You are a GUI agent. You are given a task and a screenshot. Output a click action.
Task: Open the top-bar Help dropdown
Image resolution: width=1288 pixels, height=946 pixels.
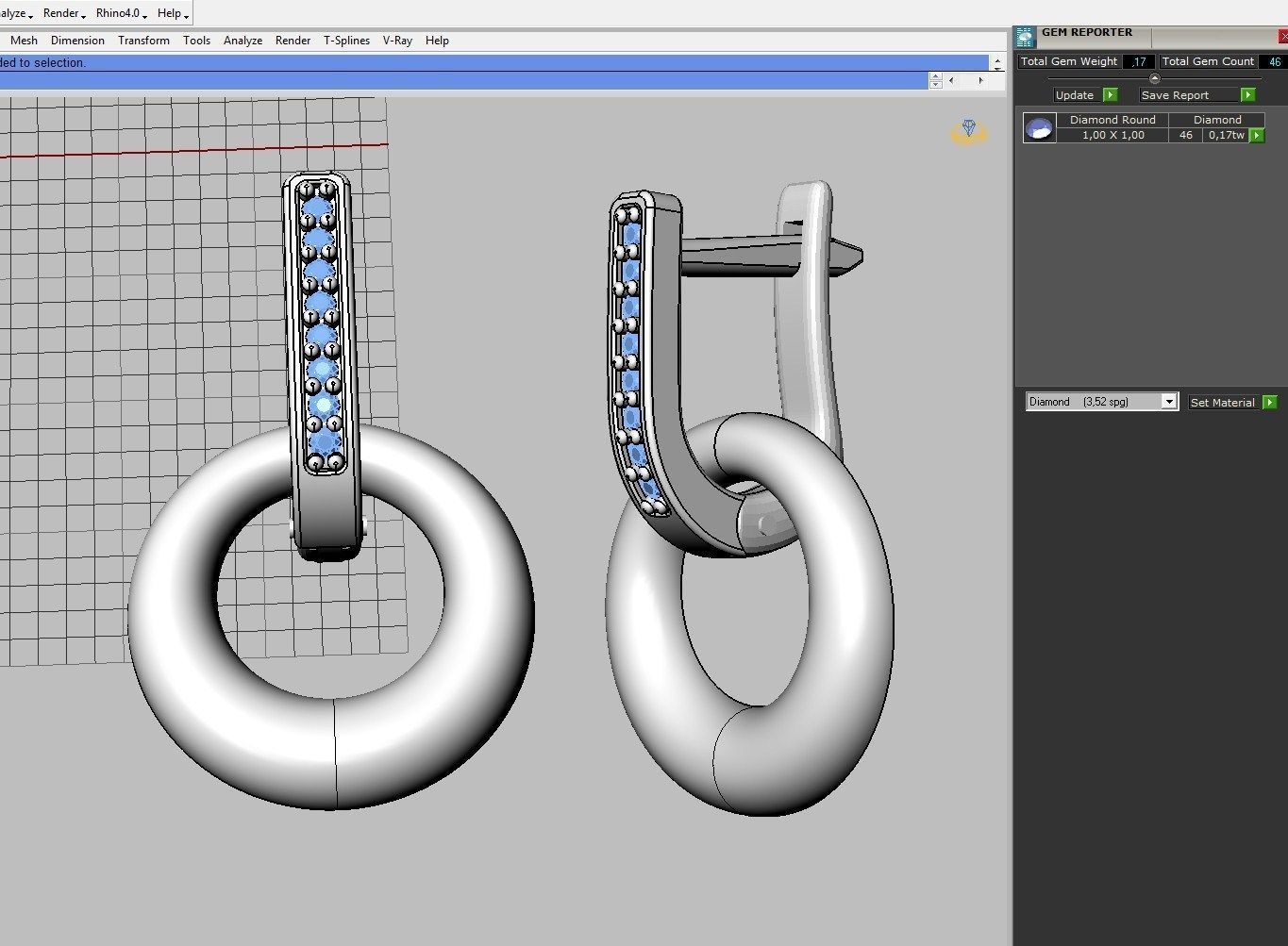(x=173, y=13)
